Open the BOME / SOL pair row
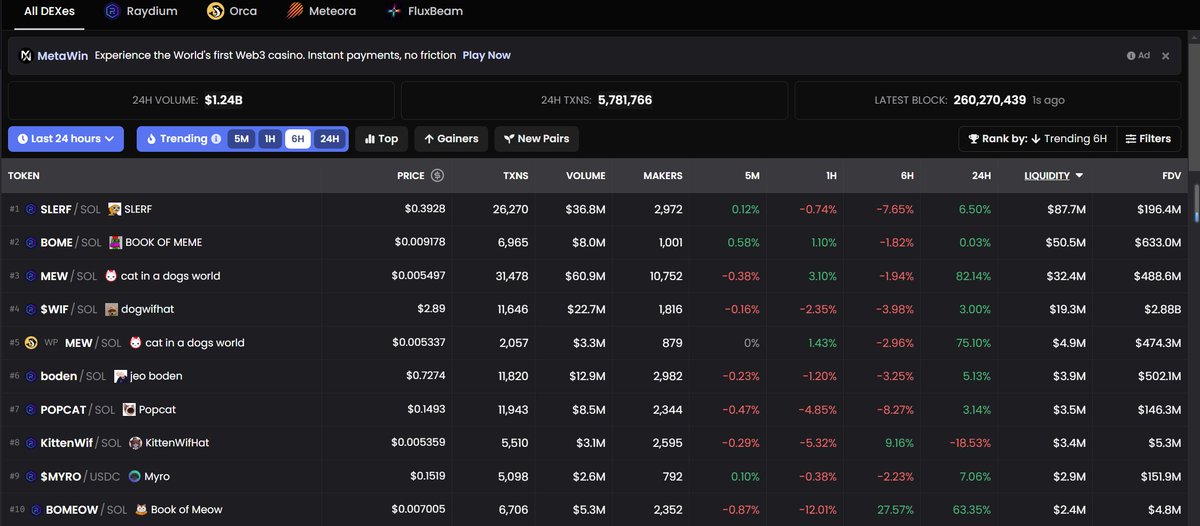1200x526 pixels. pos(596,242)
